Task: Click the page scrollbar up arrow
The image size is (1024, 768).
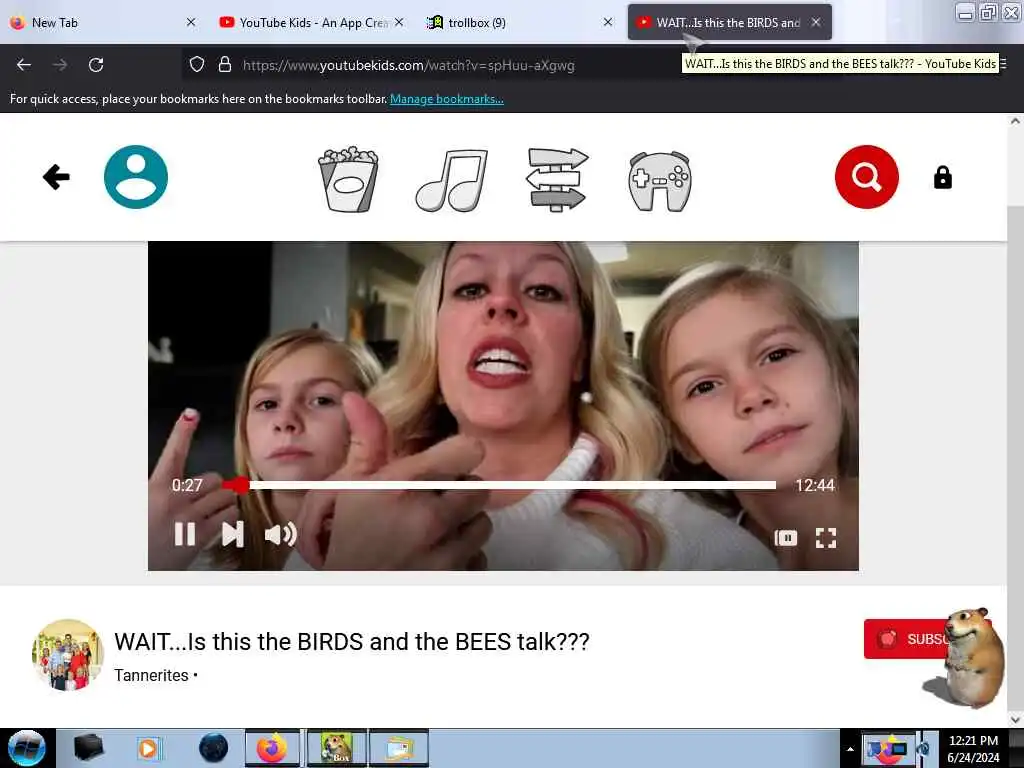Action: pyautogui.click(x=1016, y=121)
